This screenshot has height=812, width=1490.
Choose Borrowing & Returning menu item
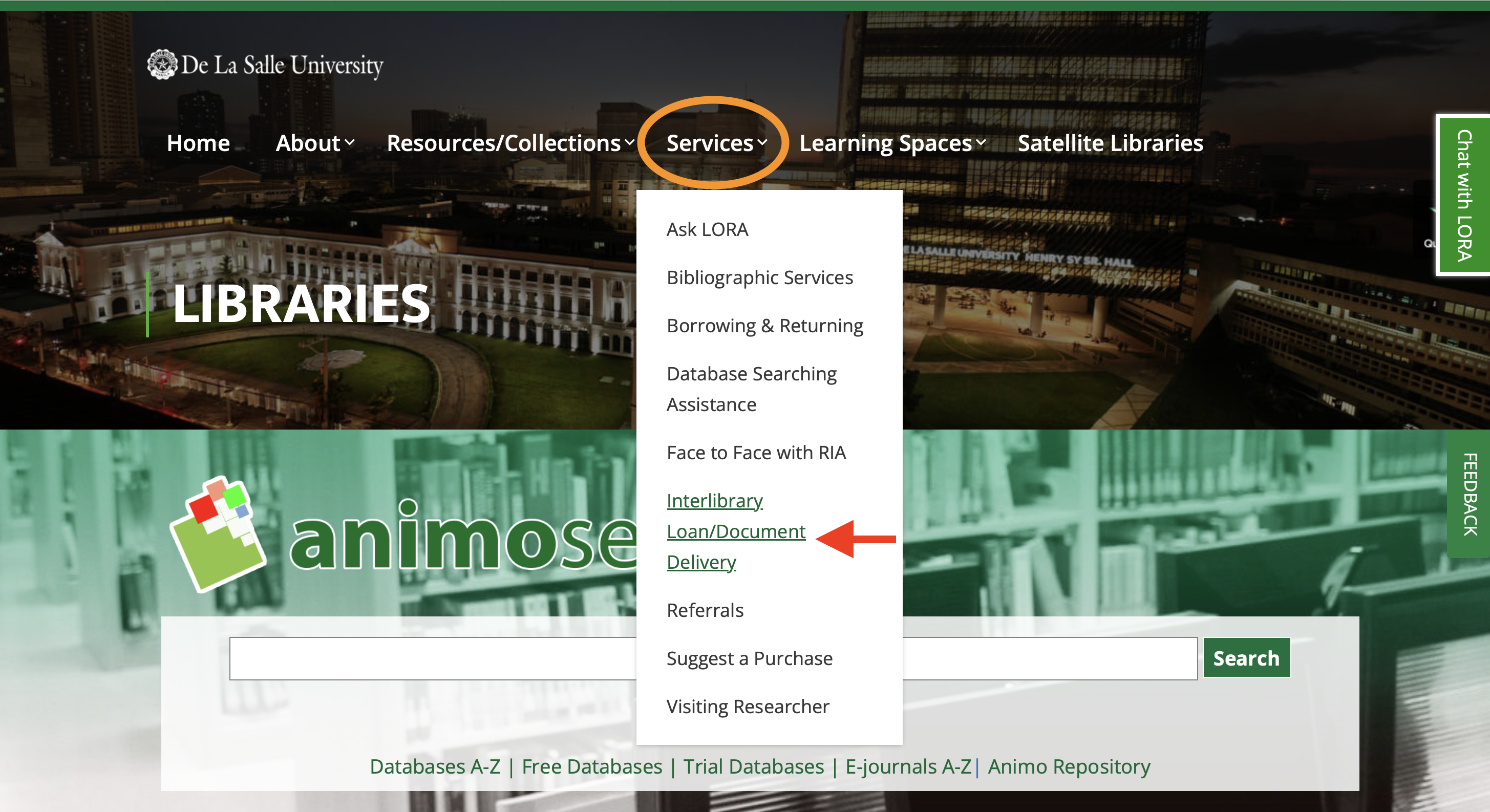click(764, 326)
